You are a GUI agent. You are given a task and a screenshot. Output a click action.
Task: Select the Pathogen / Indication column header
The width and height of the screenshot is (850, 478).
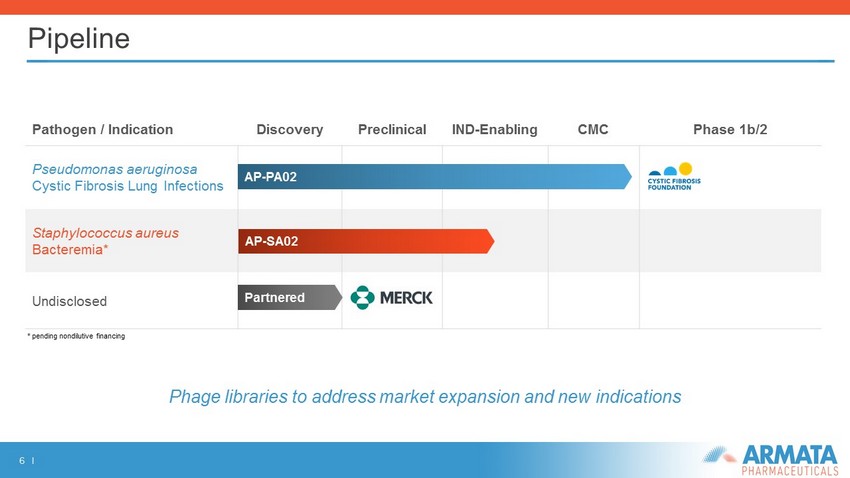[102, 130]
